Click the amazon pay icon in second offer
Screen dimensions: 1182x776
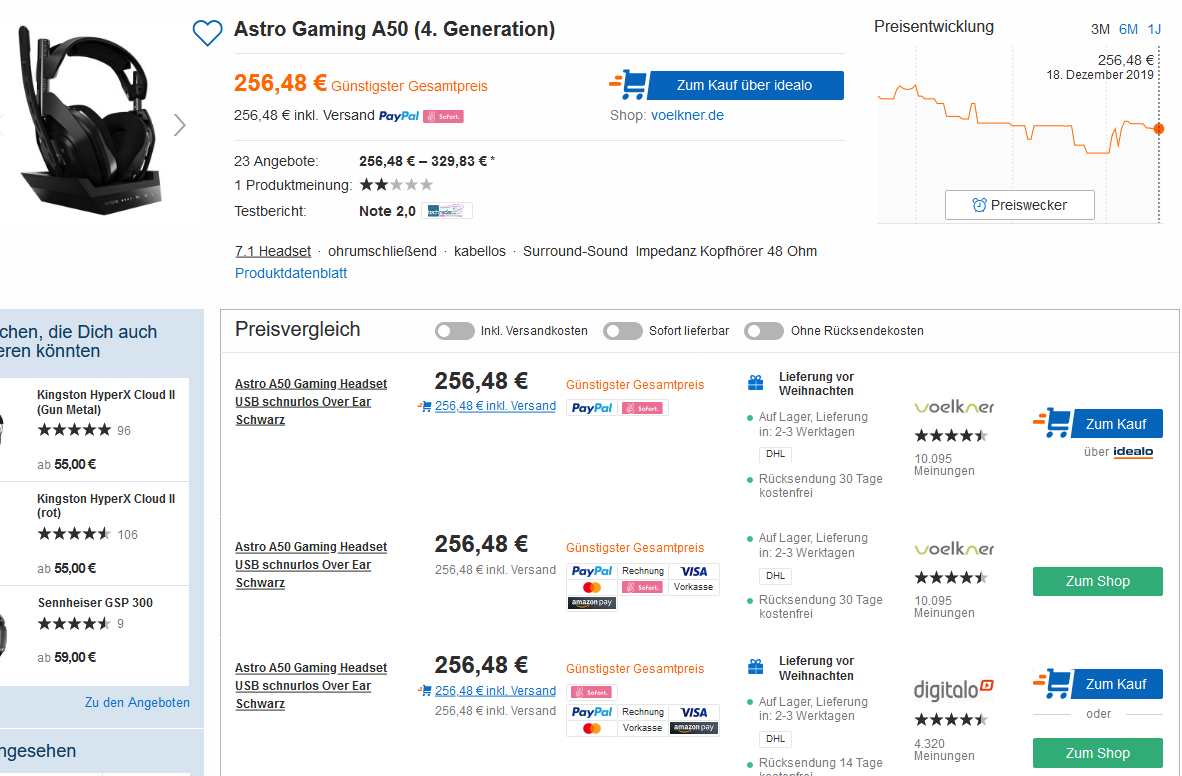592,604
